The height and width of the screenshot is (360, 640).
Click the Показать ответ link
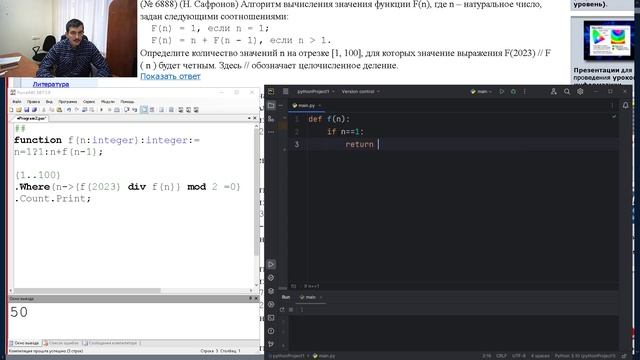170,76
